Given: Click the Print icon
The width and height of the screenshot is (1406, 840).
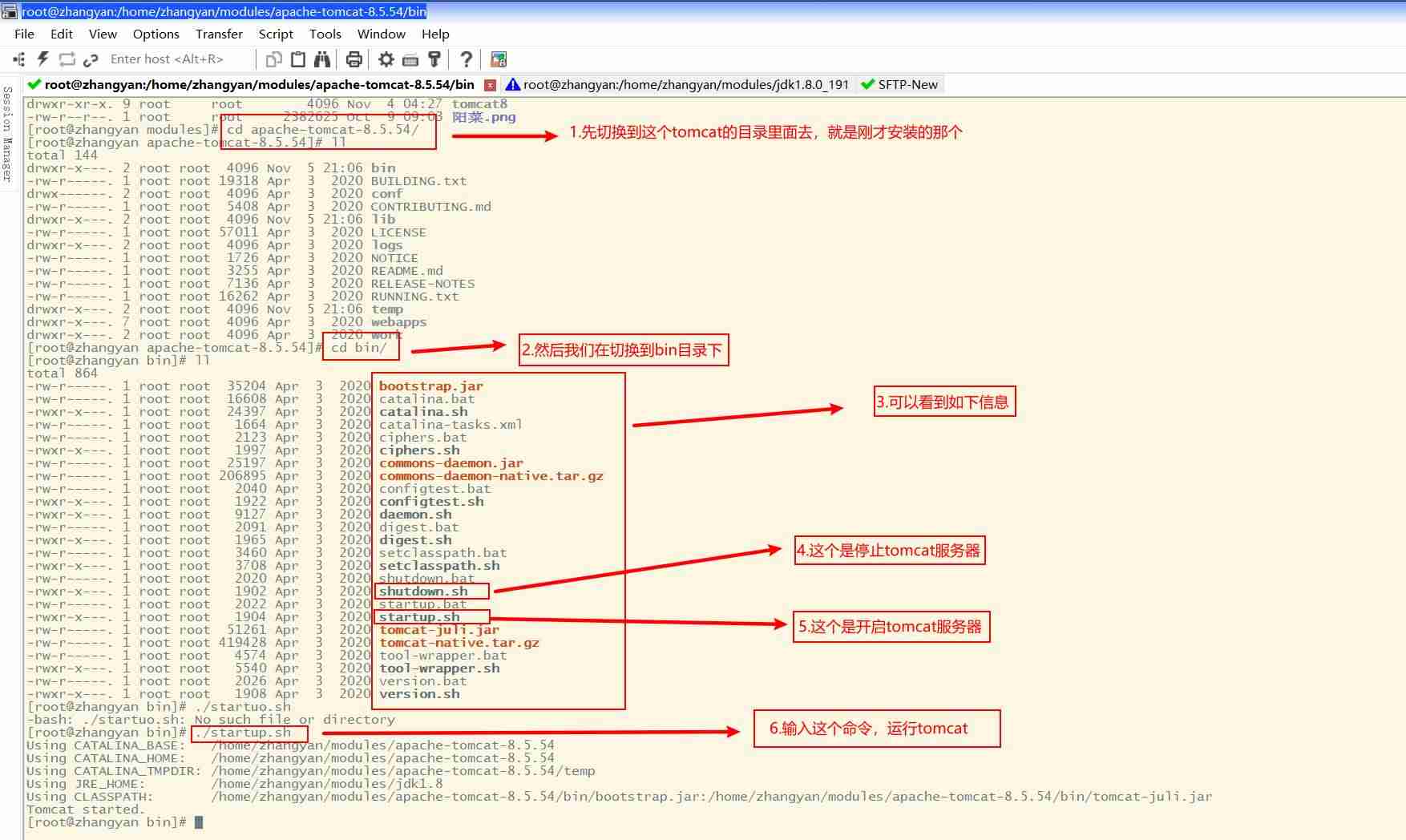Looking at the screenshot, I should (x=354, y=59).
